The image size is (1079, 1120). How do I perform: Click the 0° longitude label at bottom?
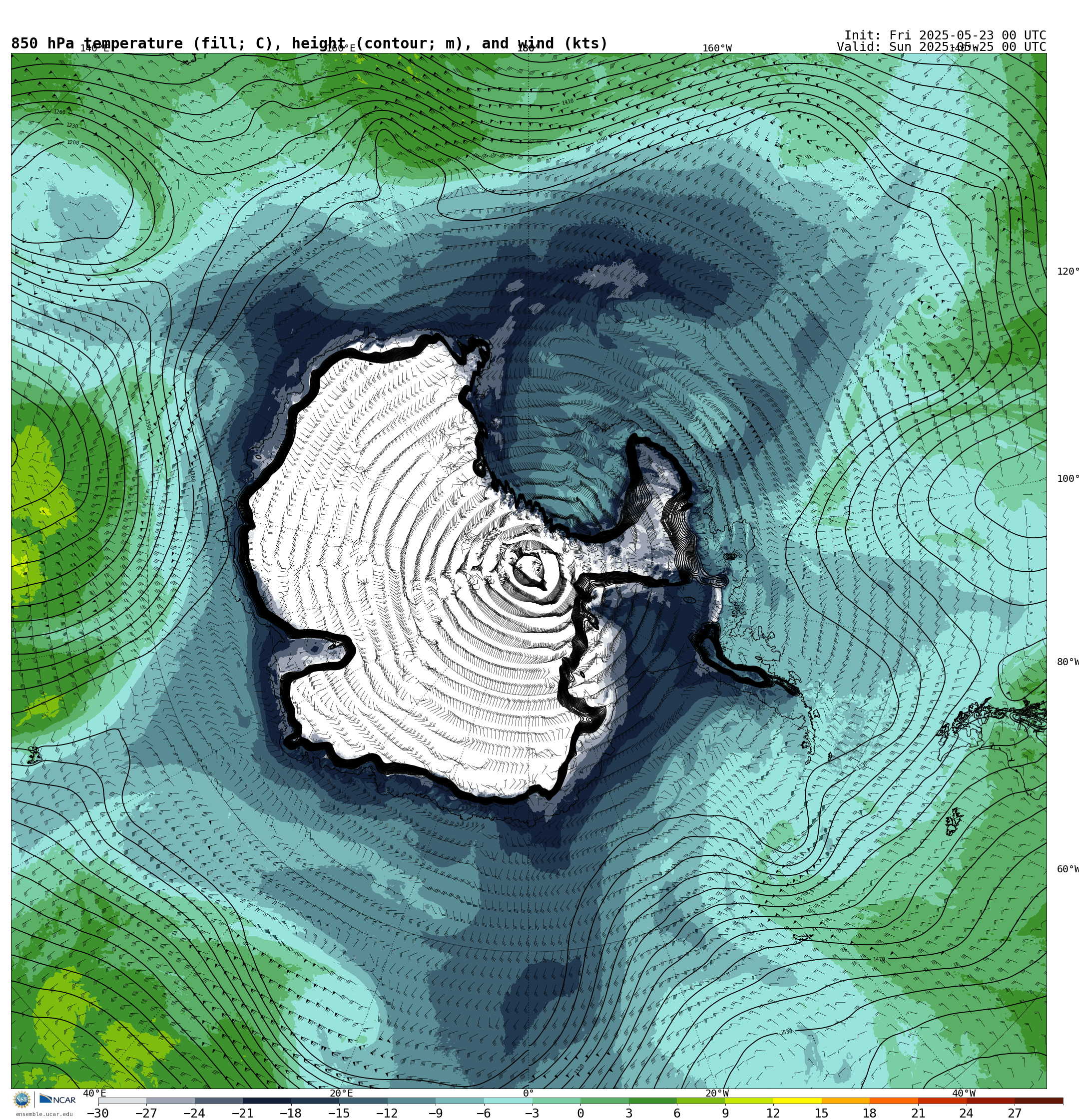point(529,1093)
